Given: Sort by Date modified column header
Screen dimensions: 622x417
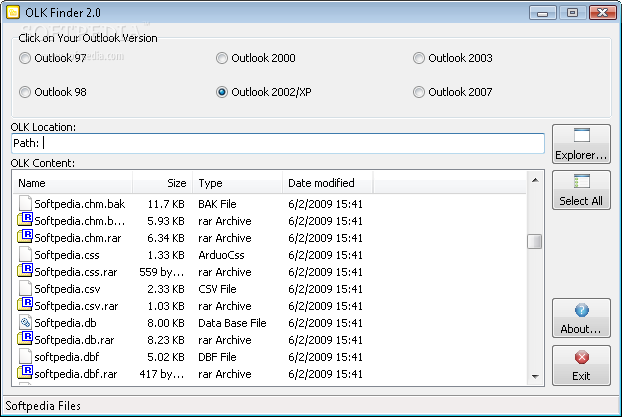Looking at the screenshot, I should (x=328, y=183).
